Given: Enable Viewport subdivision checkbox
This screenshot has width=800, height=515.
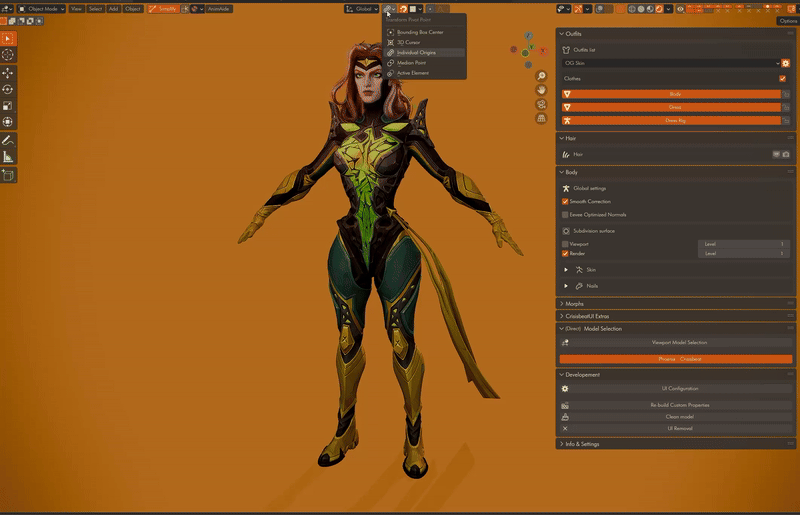Looking at the screenshot, I should 565,244.
